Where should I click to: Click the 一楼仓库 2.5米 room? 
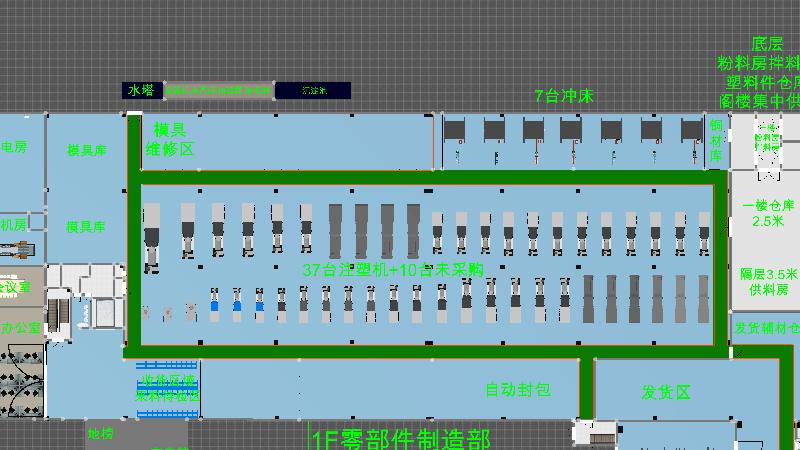(x=768, y=213)
